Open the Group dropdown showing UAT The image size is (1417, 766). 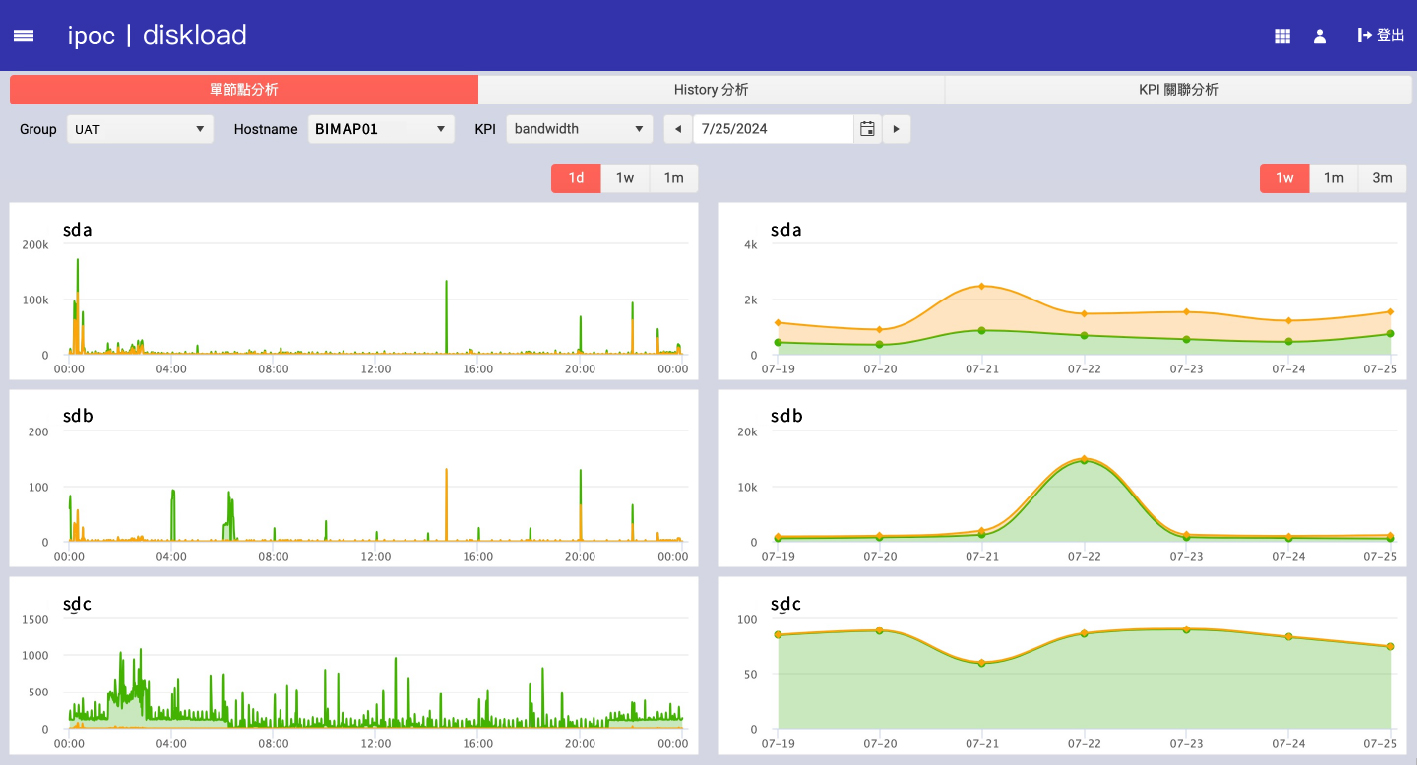coord(140,129)
